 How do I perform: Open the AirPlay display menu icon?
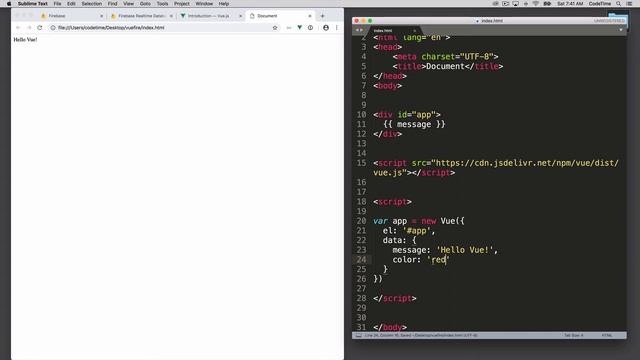tap(516, 4)
